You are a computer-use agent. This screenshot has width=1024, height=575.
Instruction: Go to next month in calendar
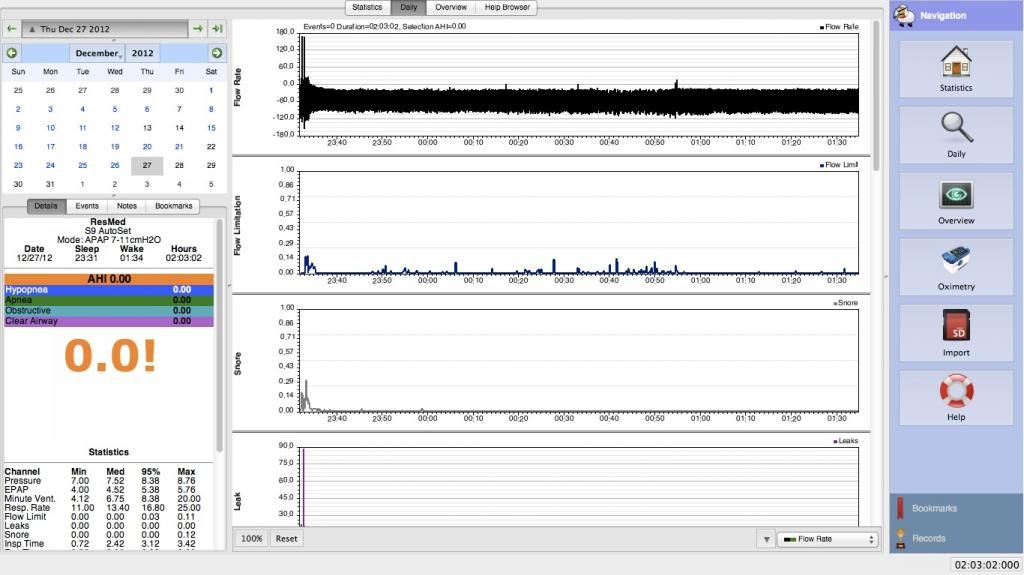pos(216,52)
